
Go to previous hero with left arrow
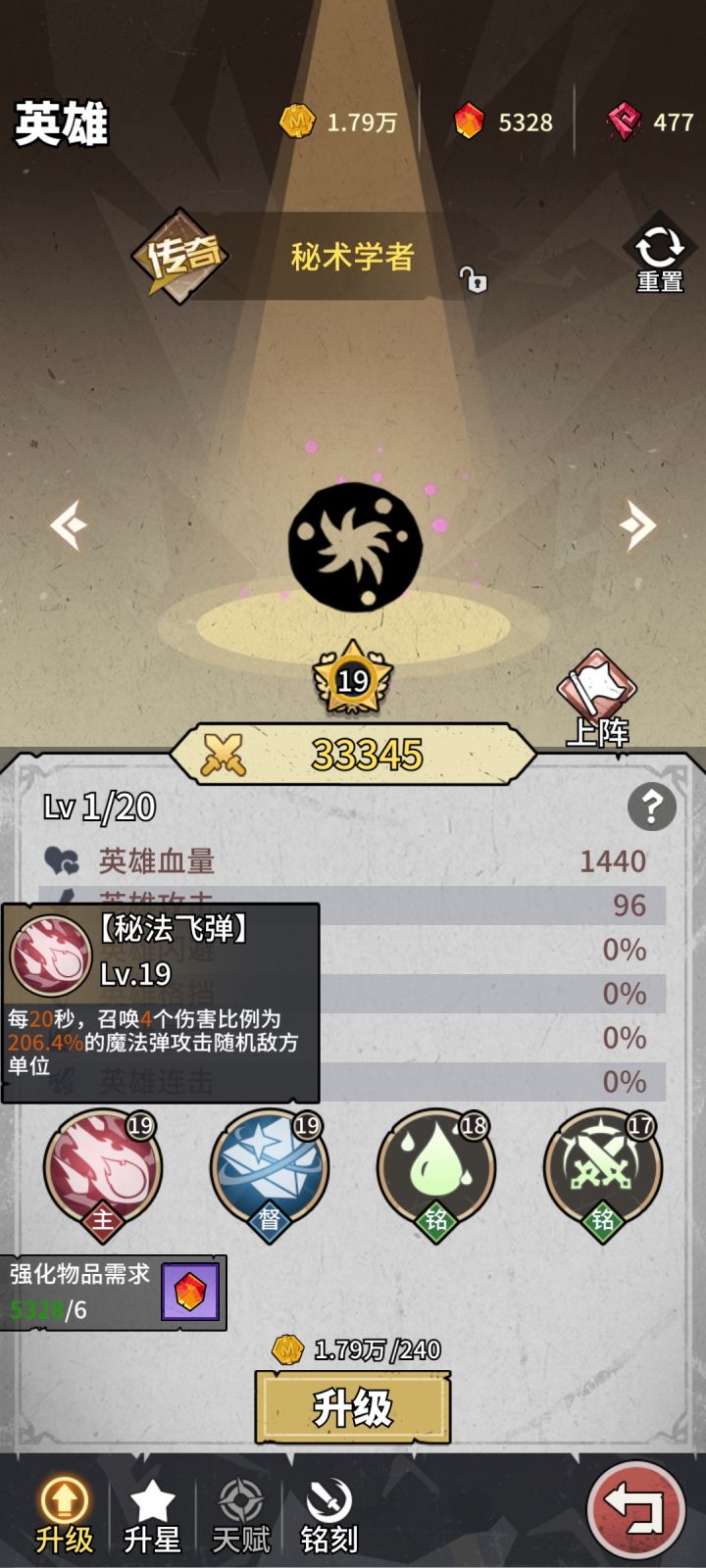tap(69, 525)
